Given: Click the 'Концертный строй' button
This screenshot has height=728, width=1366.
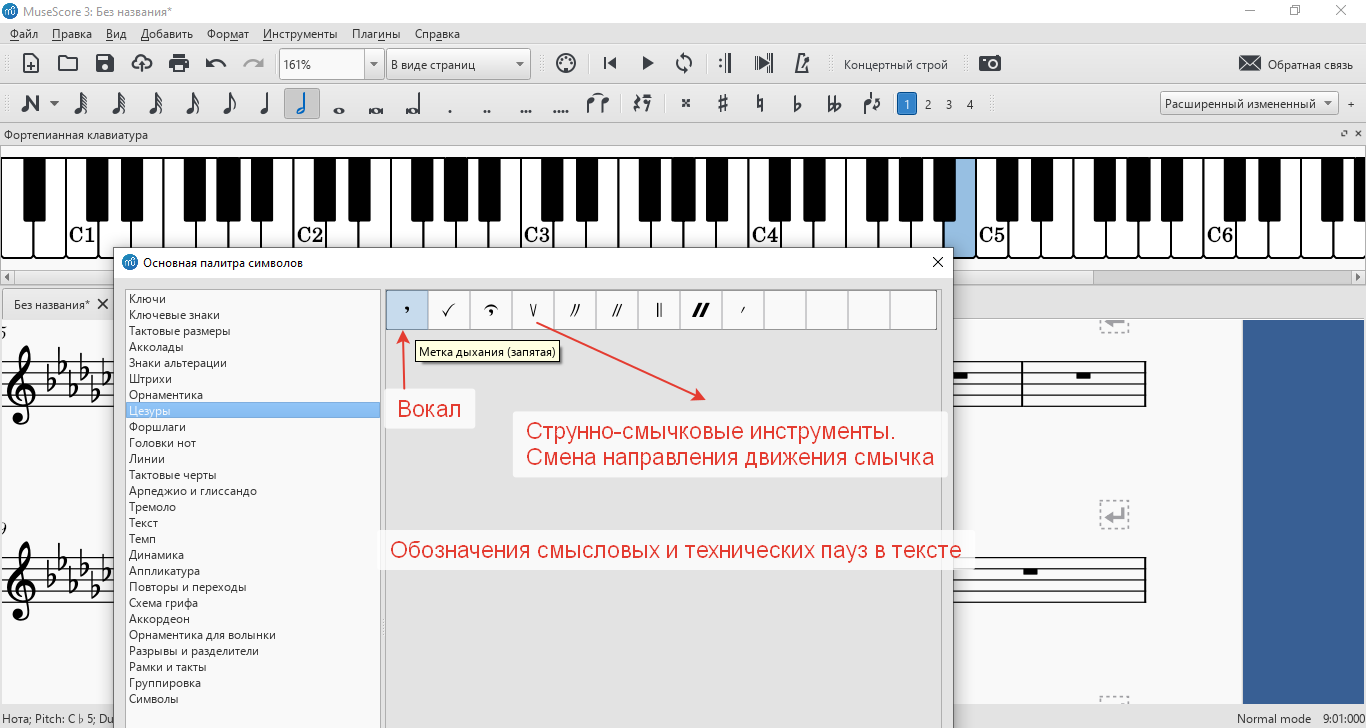Looking at the screenshot, I should (x=896, y=65).
